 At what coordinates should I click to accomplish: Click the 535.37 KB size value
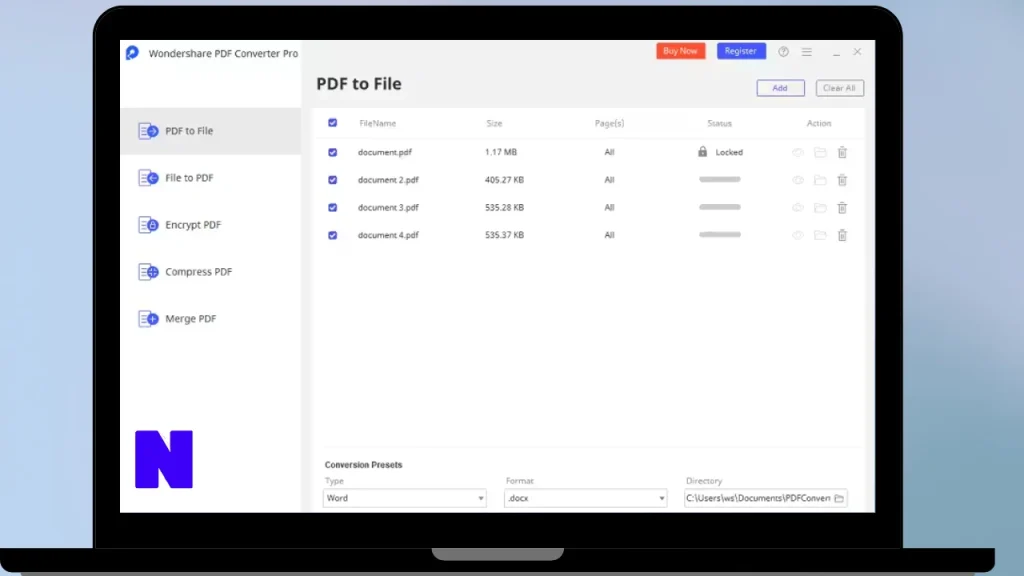(x=504, y=235)
